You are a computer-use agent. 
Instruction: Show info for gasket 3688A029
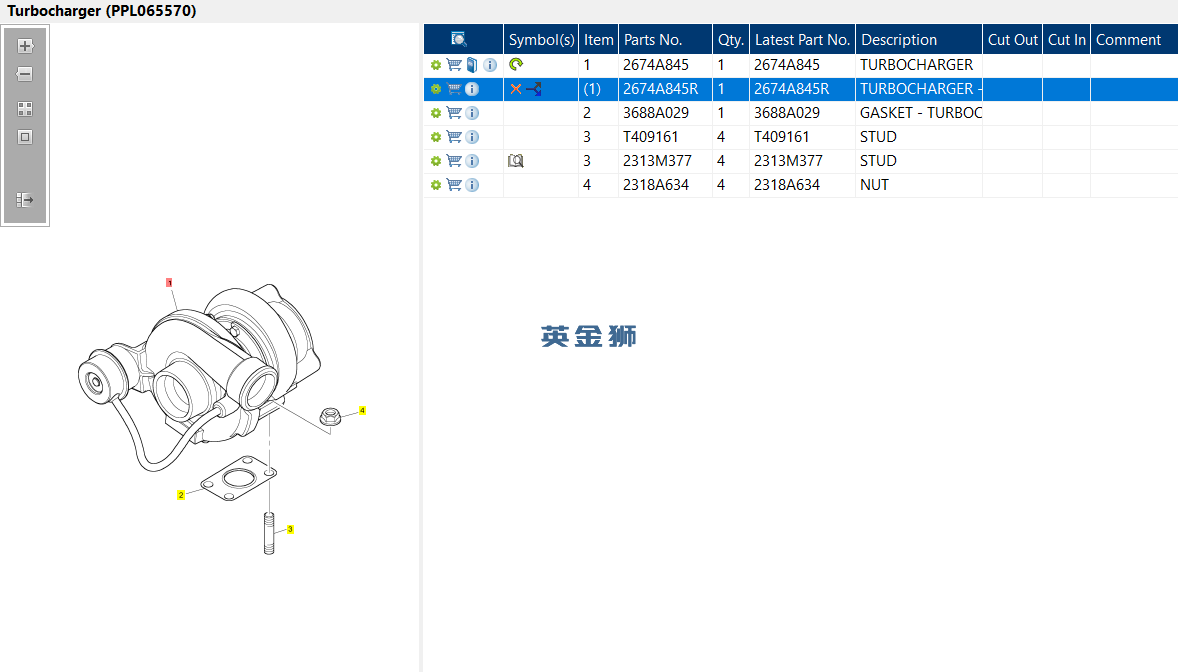(x=472, y=114)
